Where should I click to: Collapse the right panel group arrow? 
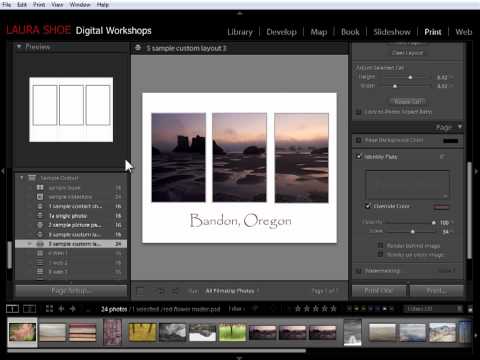476,171
